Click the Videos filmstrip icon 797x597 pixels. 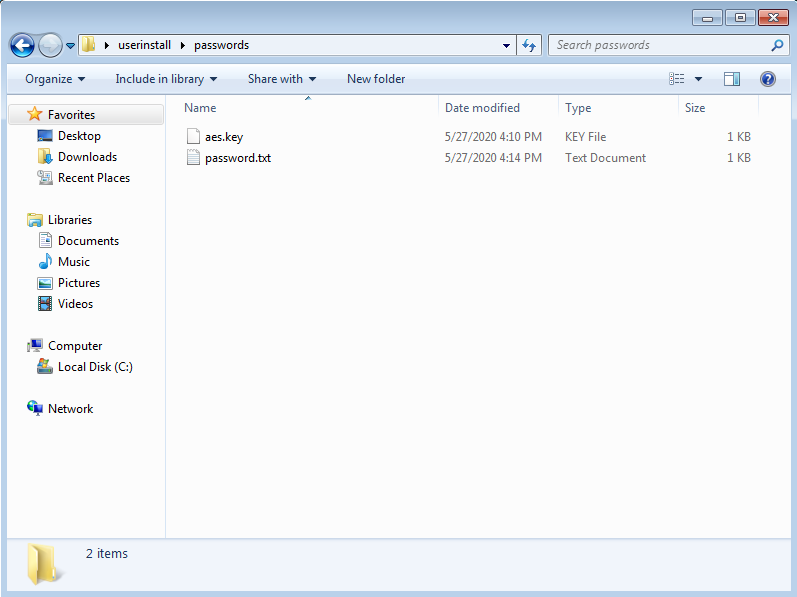click(x=45, y=303)
